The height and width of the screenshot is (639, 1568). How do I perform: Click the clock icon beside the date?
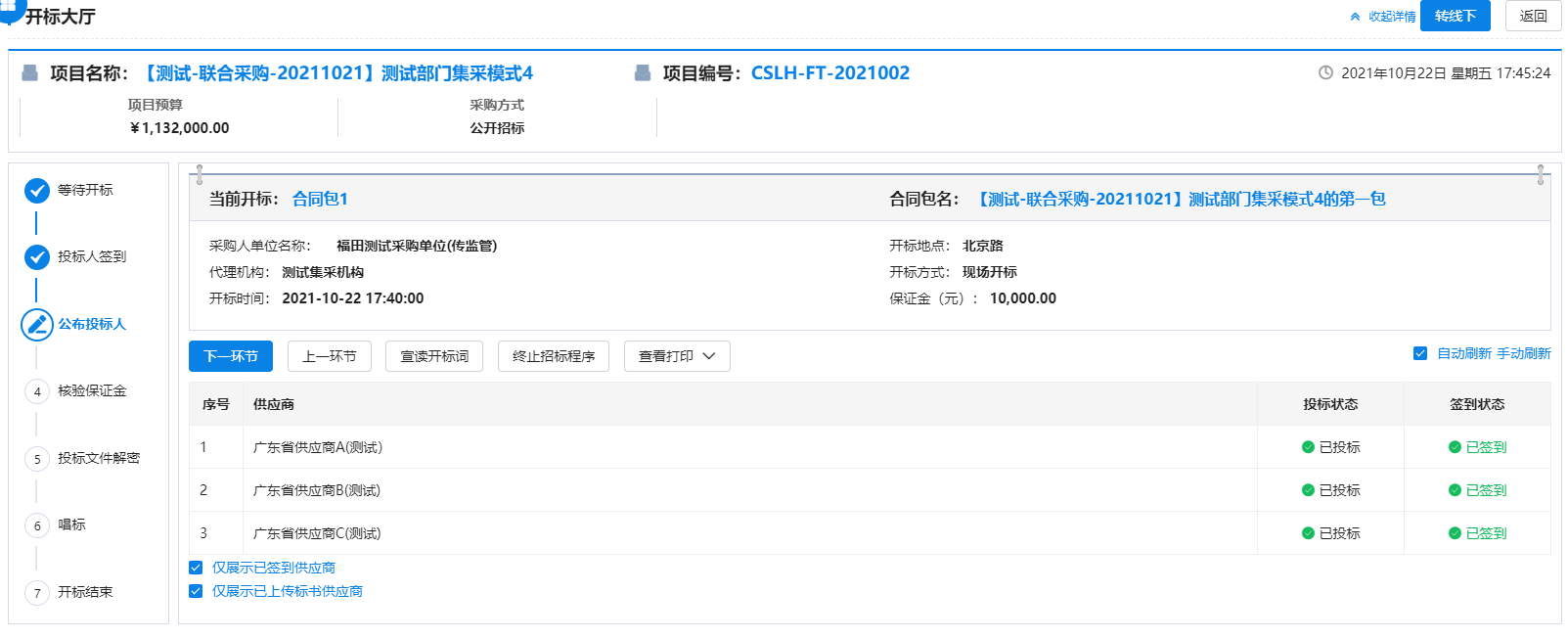pyautogui.click(x=1325, y=73)
